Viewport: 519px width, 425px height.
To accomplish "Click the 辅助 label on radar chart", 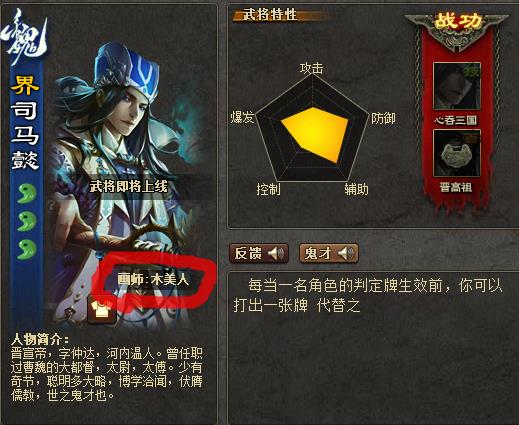I will pyautogui.click(x=357, y=189).
